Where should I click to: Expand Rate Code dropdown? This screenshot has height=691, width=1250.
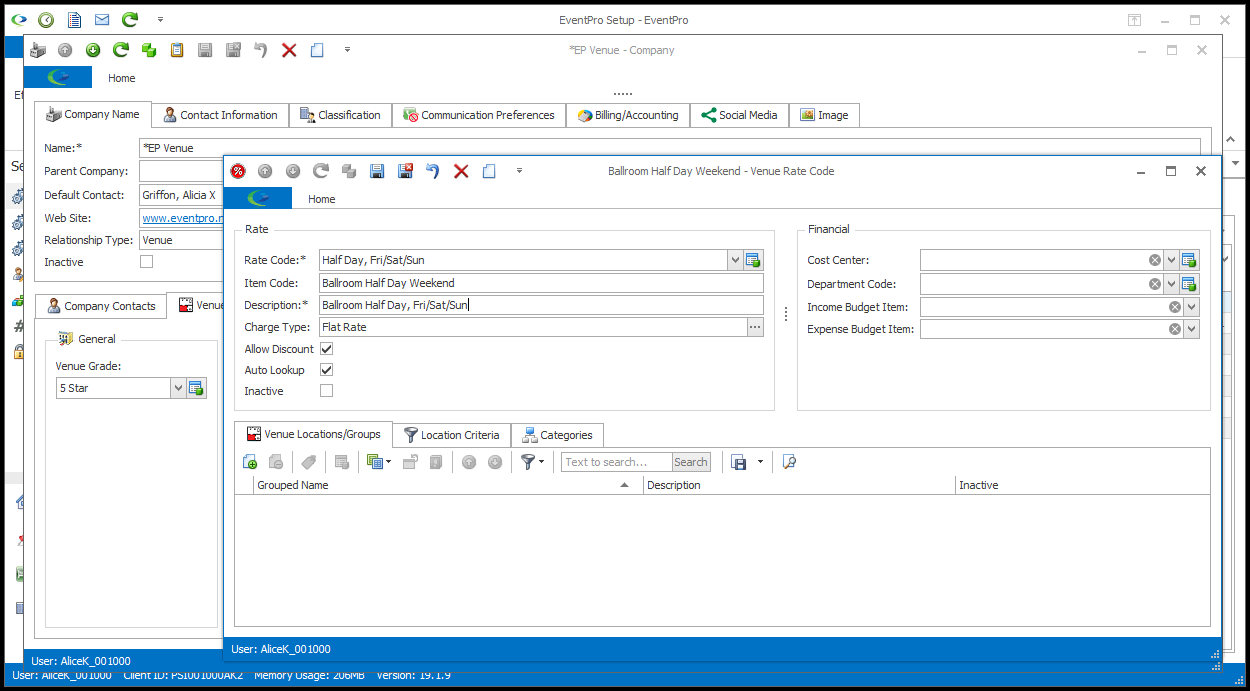click(x=735, y=260)
